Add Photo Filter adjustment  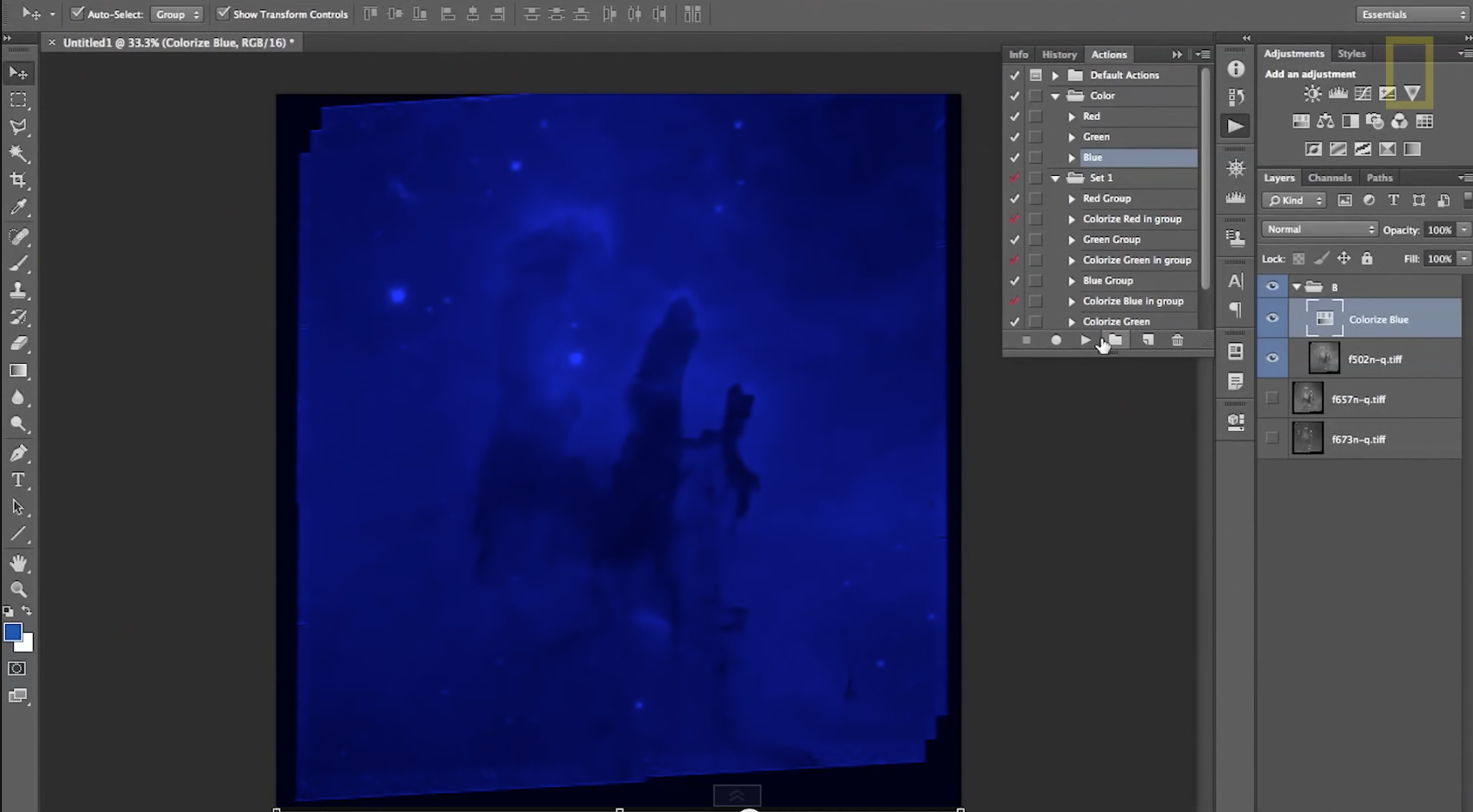pos(1375,122)
